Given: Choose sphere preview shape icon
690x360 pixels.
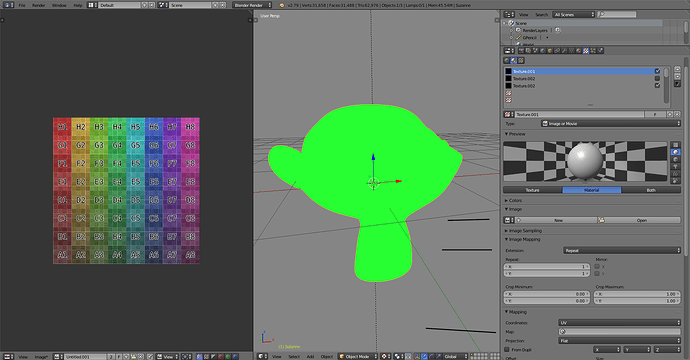Looking at the screenshot, I should coord(675,152).
